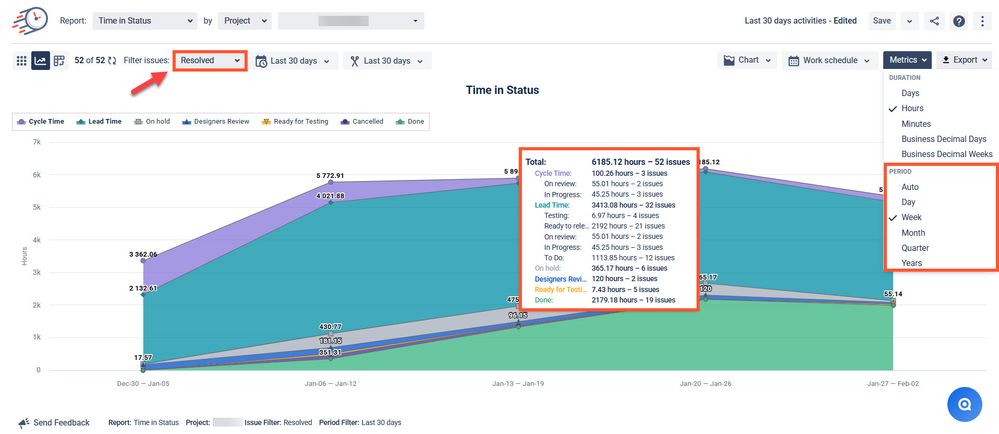Open help with the question mark icon
This screenshot has height=434, width=999.
click(x=959, y=21)
